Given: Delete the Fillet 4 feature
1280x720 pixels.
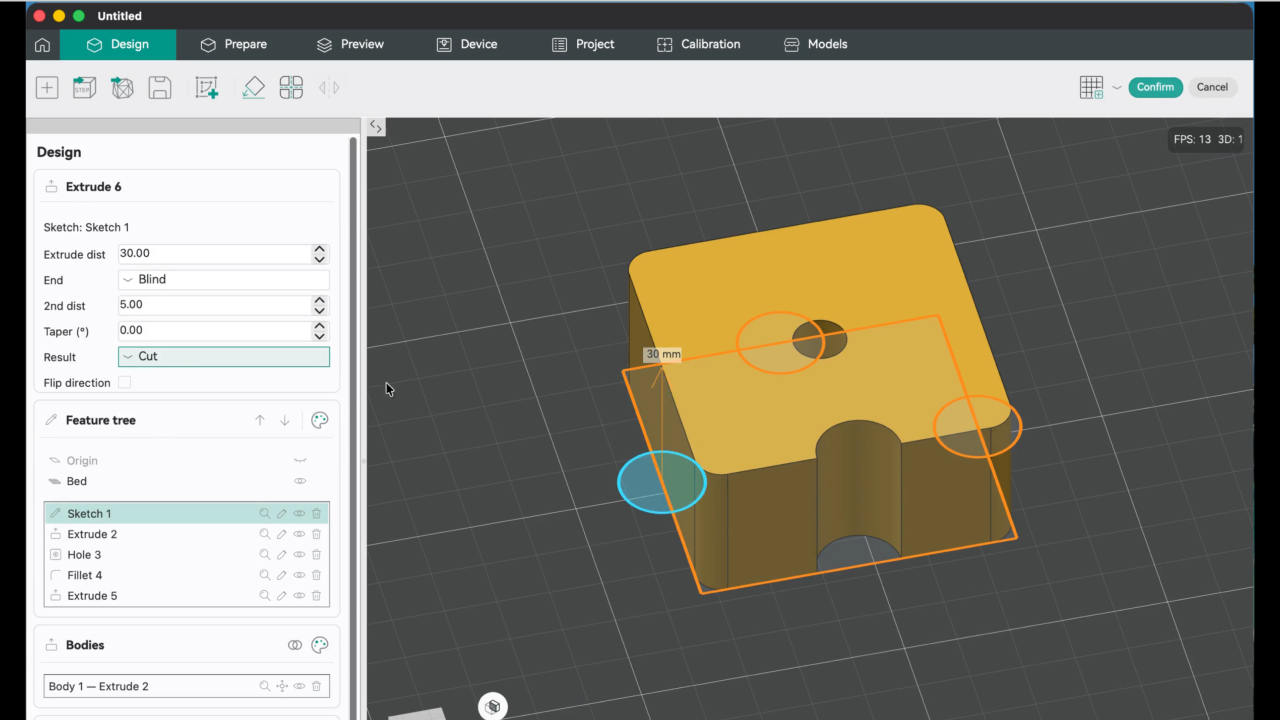Looking at the screenshot, I should (x=316, y=576).
